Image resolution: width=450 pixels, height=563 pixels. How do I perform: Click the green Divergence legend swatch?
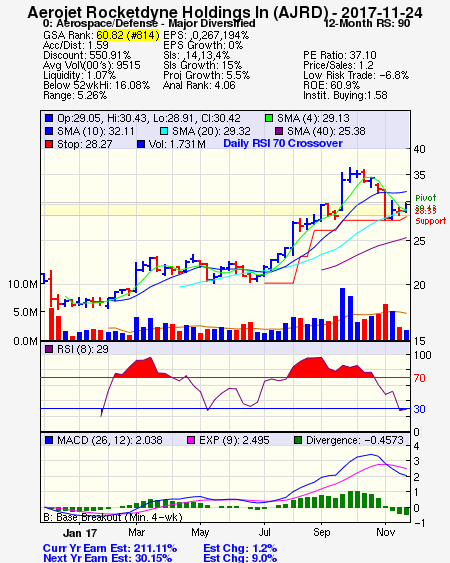coord(298,440)
